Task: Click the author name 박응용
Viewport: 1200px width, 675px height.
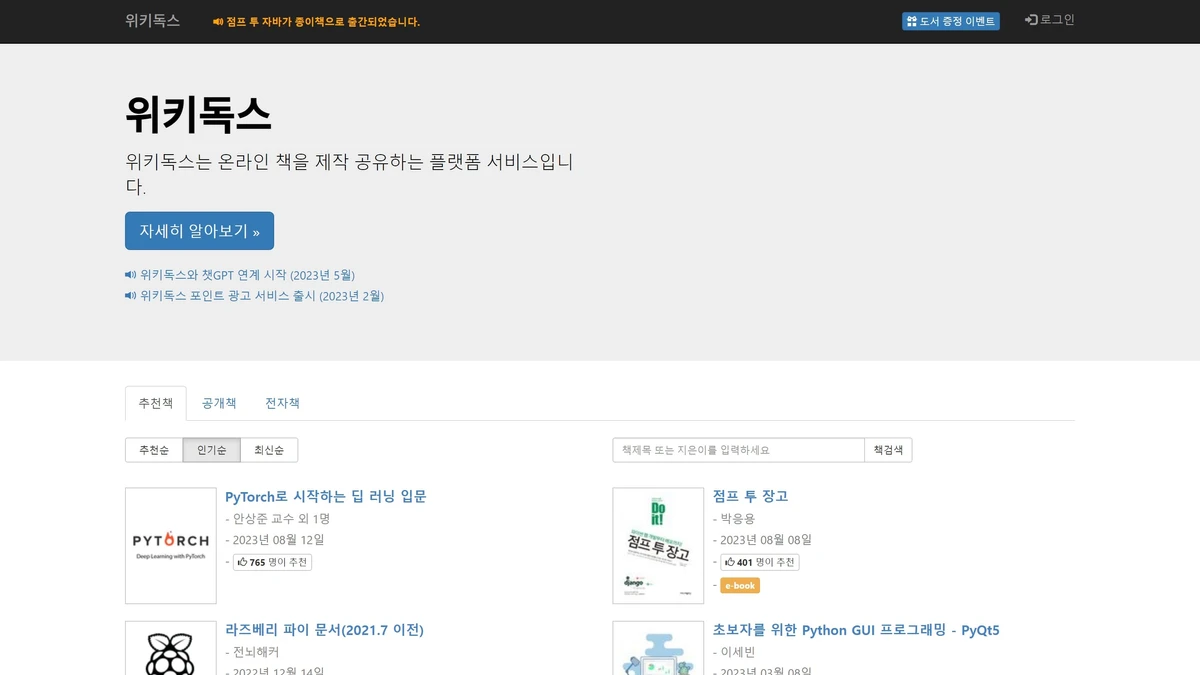Action: [737, 518]
